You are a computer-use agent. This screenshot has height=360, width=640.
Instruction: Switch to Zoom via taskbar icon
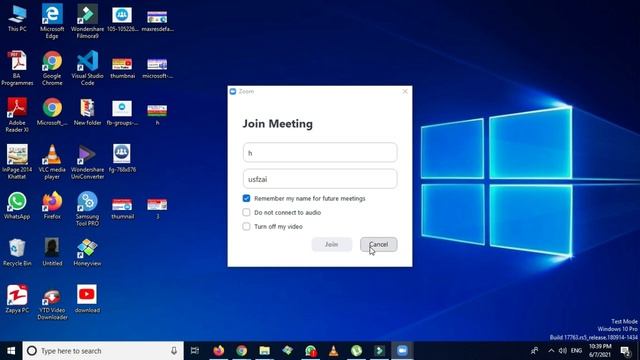coord(402,351)
